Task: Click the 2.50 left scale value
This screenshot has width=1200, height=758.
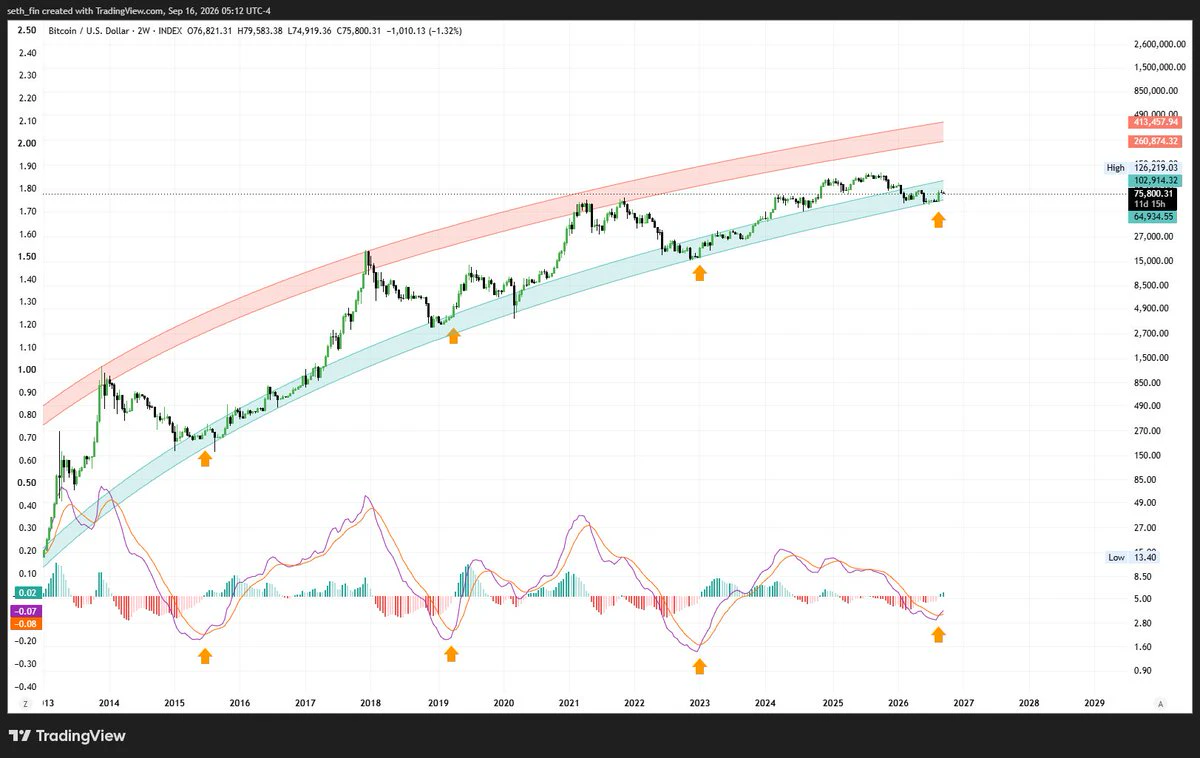Action: point(28,30)
